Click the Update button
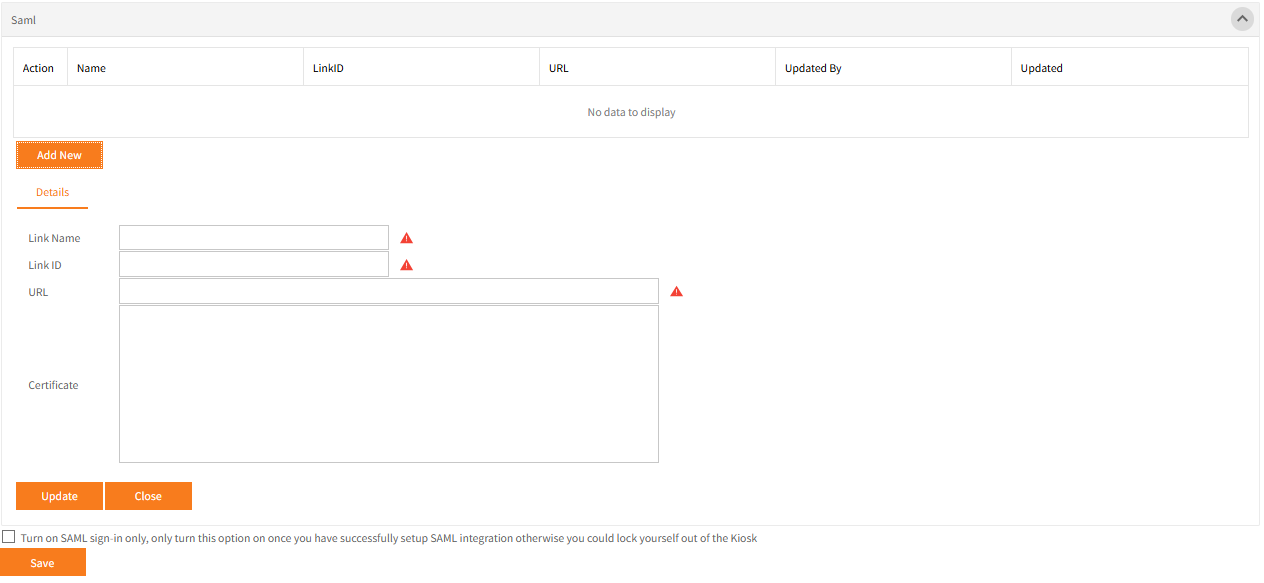 [59, 496]
